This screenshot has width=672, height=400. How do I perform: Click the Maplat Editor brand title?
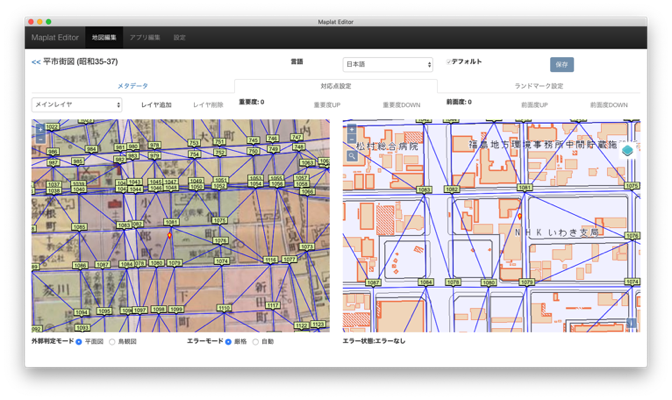tap(55, 38)
